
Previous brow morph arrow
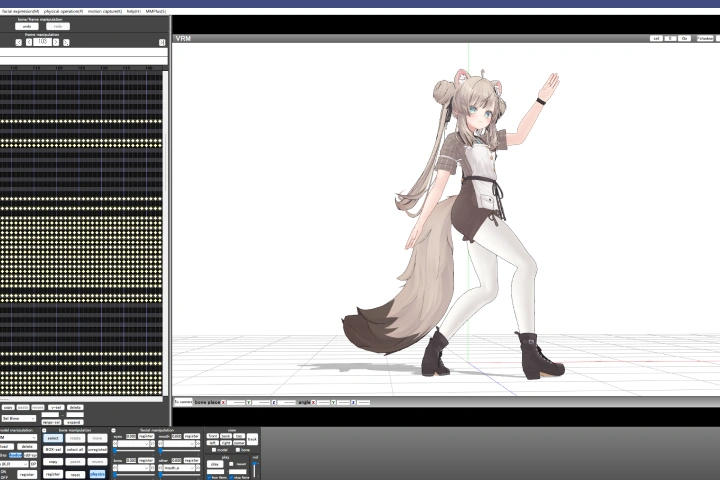point(115,468)
